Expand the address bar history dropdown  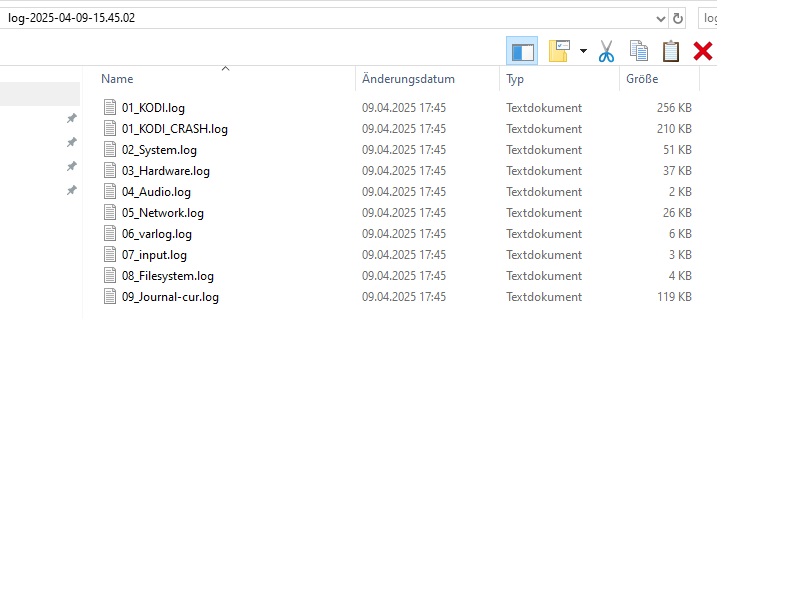point(661,19)
